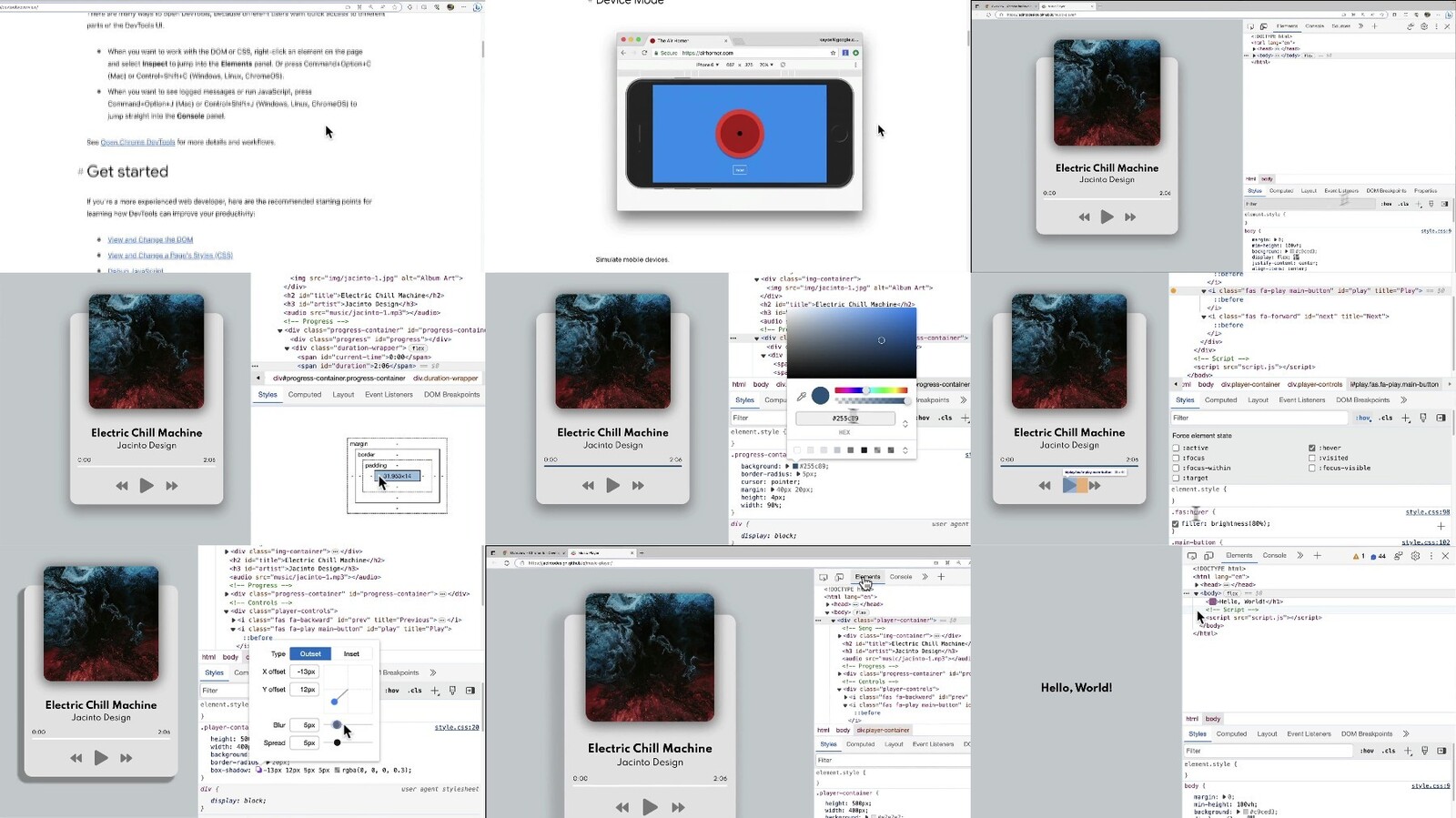Collapse the duration-wrapper node

[287, 348]
